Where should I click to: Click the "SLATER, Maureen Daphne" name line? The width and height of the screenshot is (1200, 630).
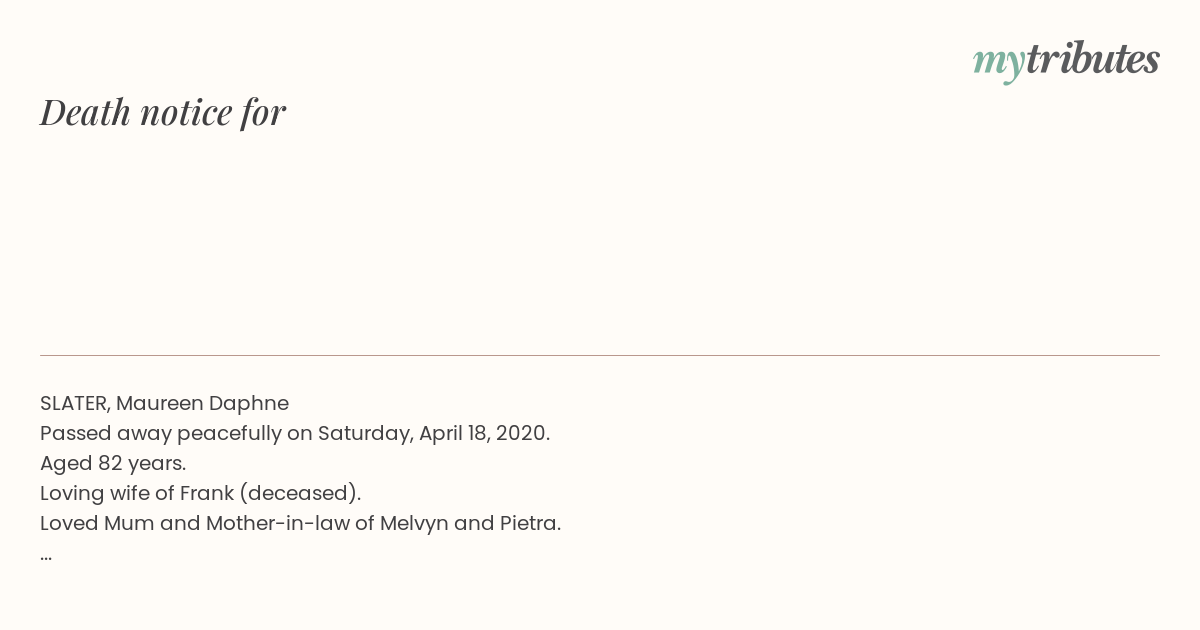(164, 403)
